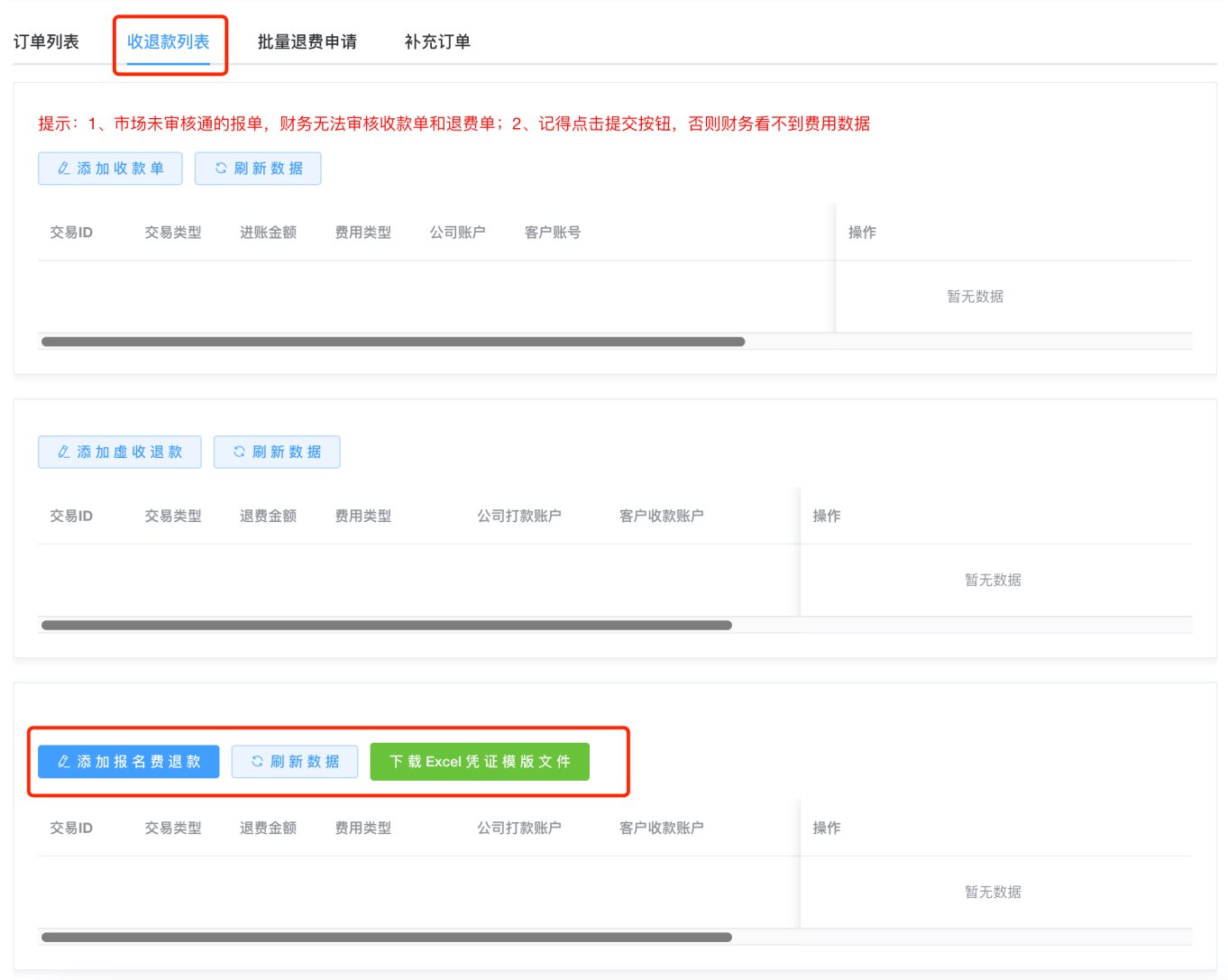Viewport: 1228px width, 980px height.
Task: Click 公司打款账户 header in 虚收退款 table
Action: [519, 516]
